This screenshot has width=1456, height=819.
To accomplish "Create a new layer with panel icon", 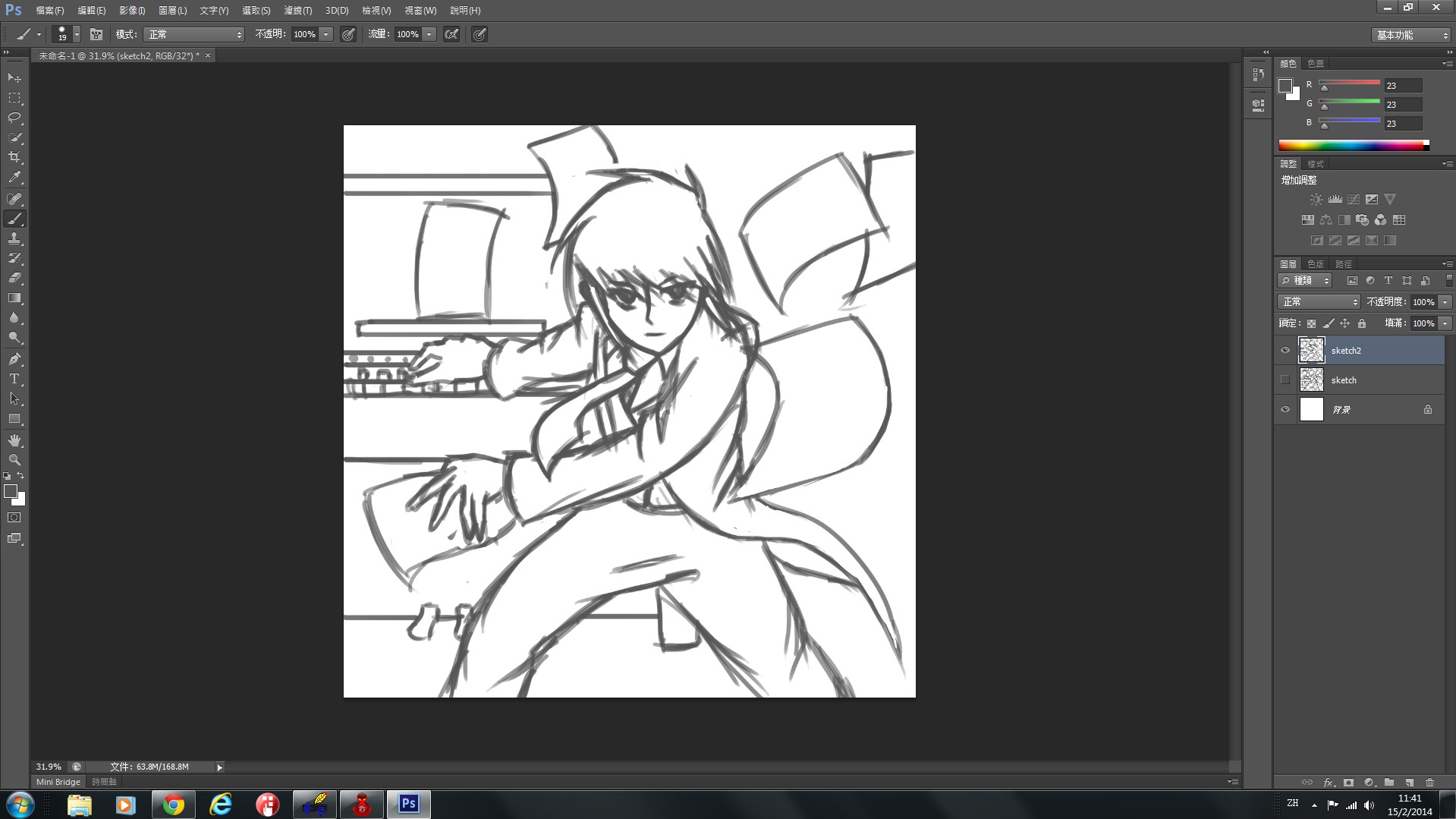I will click(x=1409, y=783).
